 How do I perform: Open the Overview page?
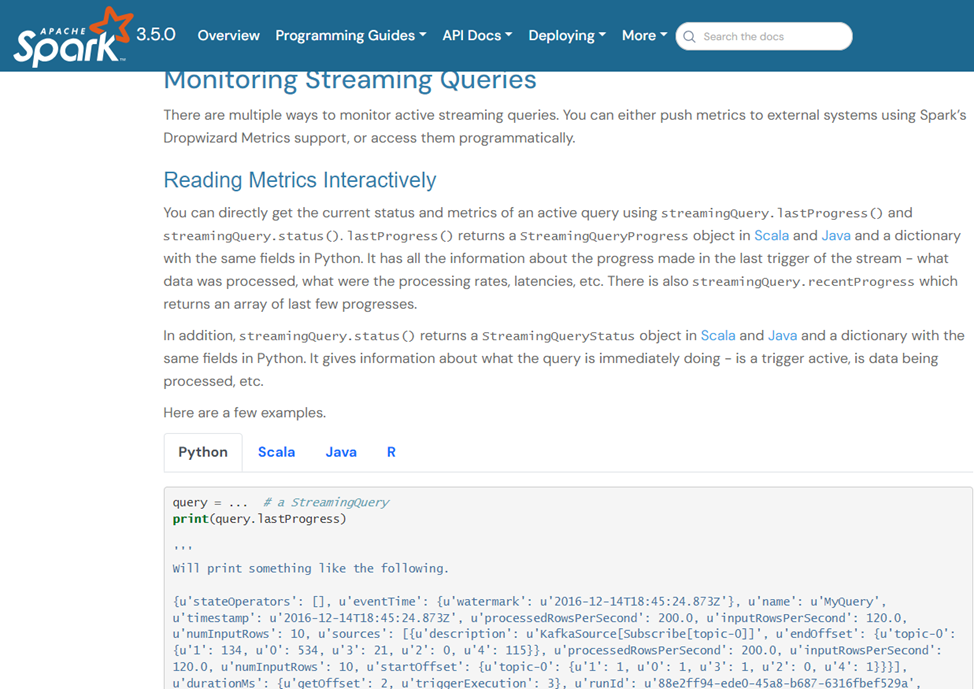pyautogui.click(x=228, y=35)
